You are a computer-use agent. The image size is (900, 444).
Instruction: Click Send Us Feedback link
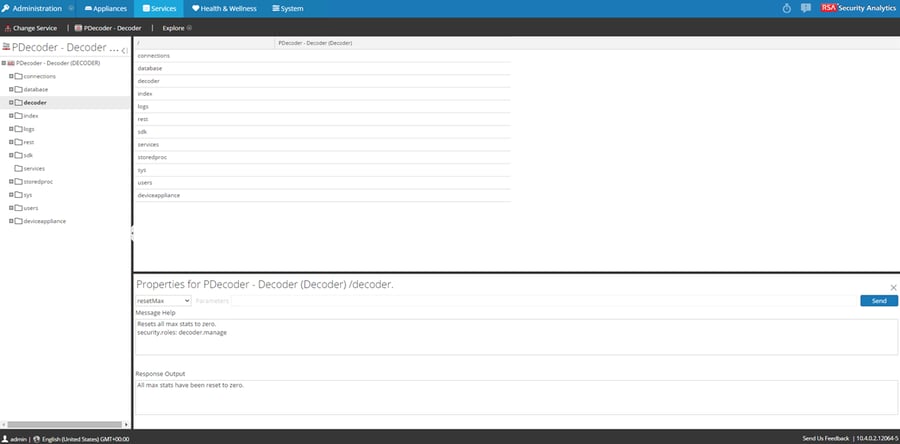(x=826, y=439)
